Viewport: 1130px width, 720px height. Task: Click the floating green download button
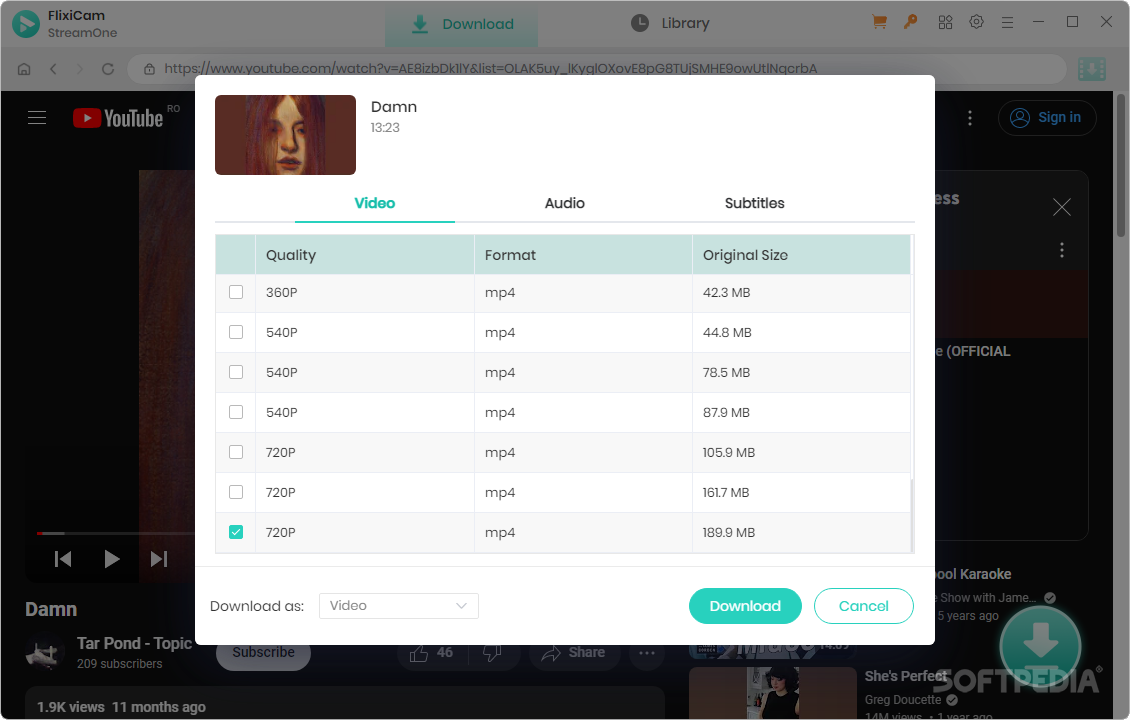pyautogui.click(x=1040, y=646)
